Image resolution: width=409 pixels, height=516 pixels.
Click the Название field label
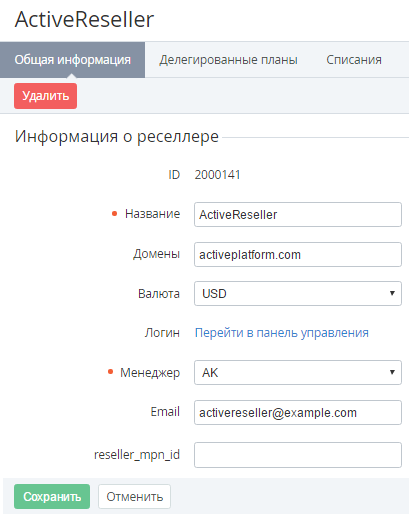tap(152, 214)
